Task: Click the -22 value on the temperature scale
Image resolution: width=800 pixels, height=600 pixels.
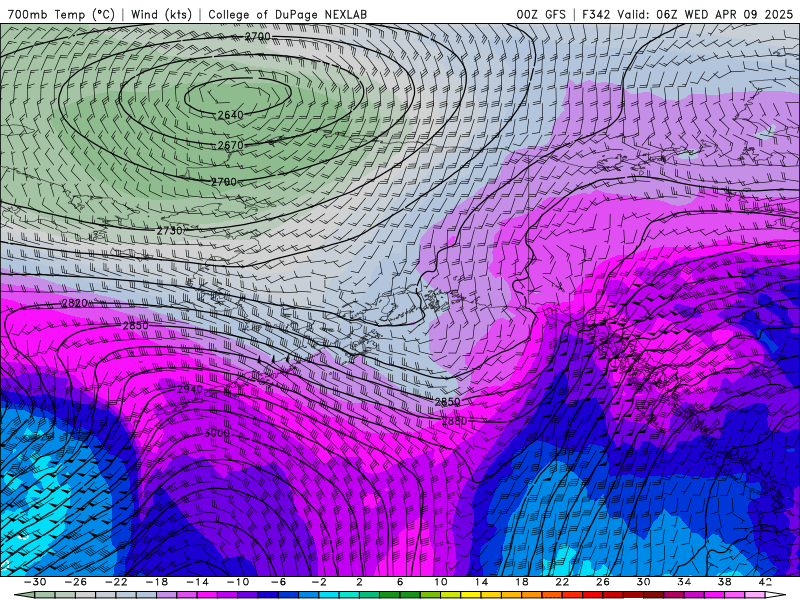Action: coord(116,582)
